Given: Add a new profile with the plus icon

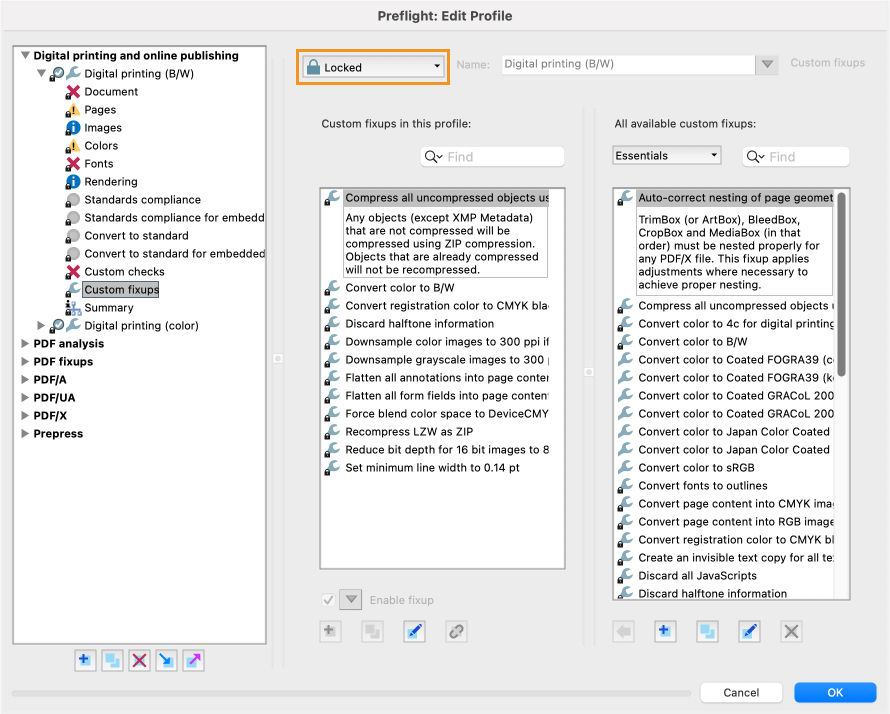Looking at the screenshot, I should click(85, 660).
